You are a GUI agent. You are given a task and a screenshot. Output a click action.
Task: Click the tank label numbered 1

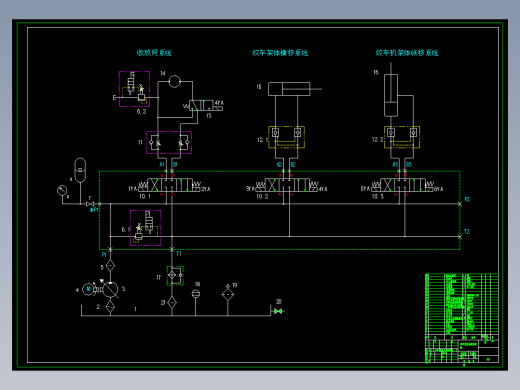[135, 309]
